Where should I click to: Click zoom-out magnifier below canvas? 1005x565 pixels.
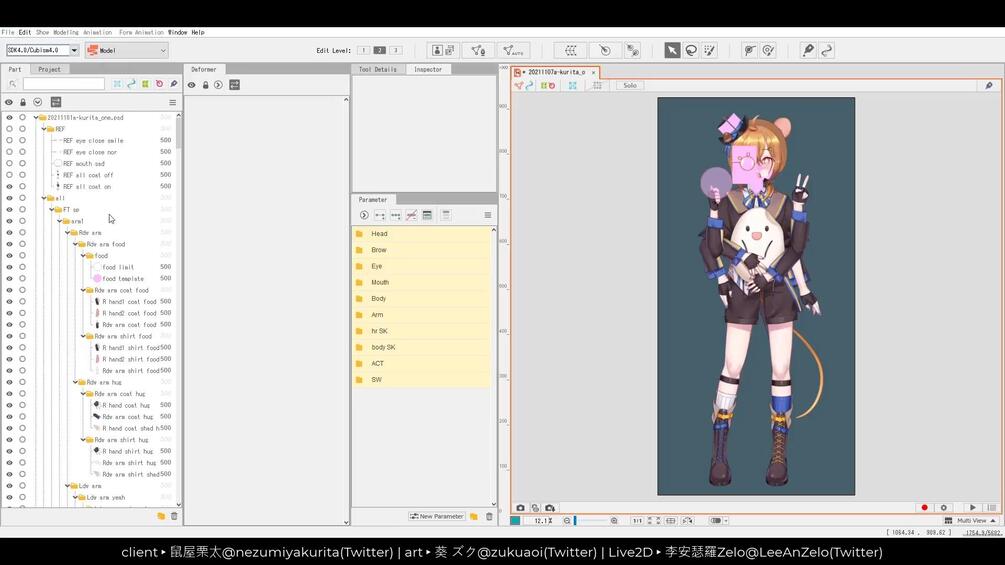click(x=567, y=521)
